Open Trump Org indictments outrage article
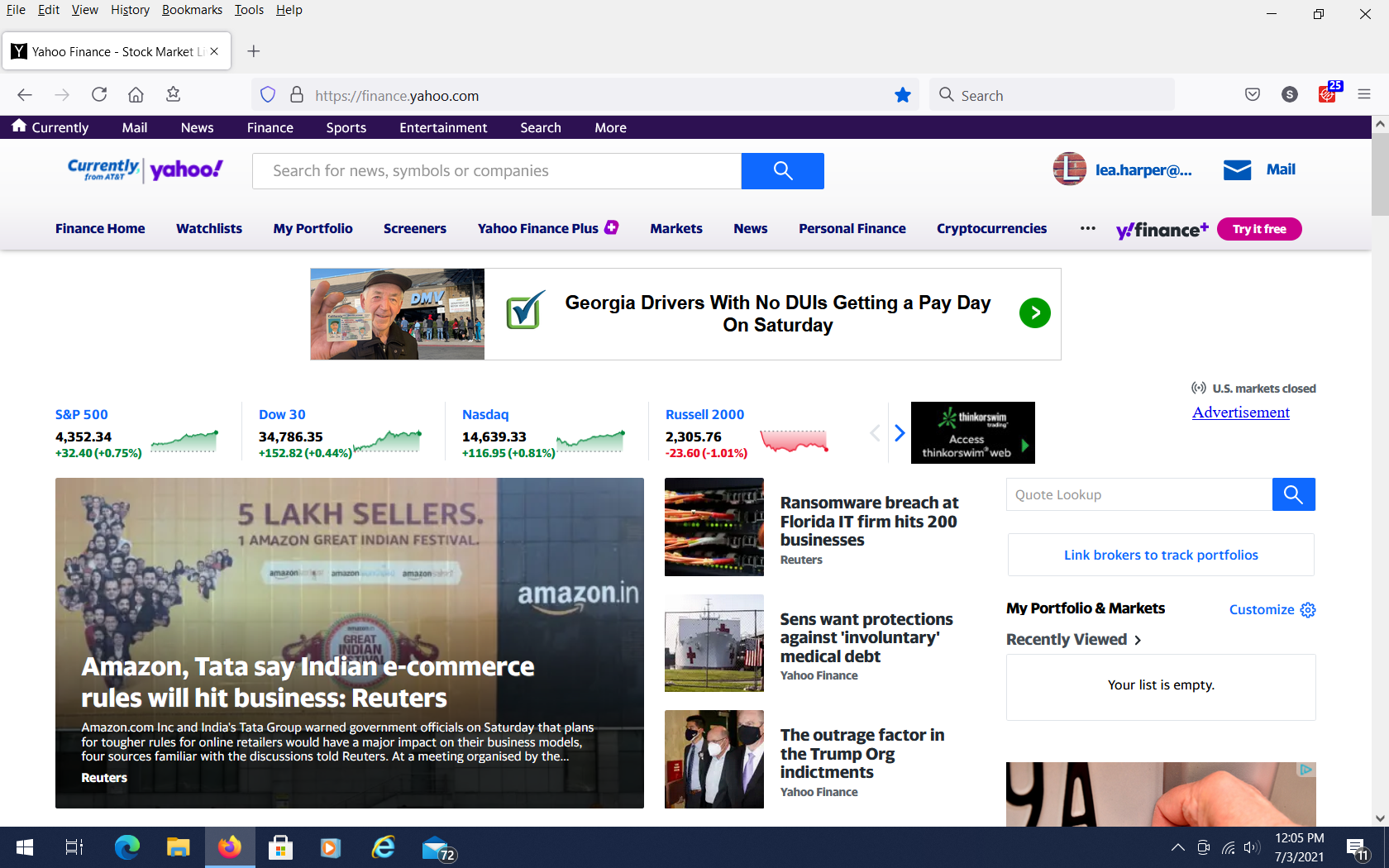This screenshot has width=1389, height=868. coord(862,754)
